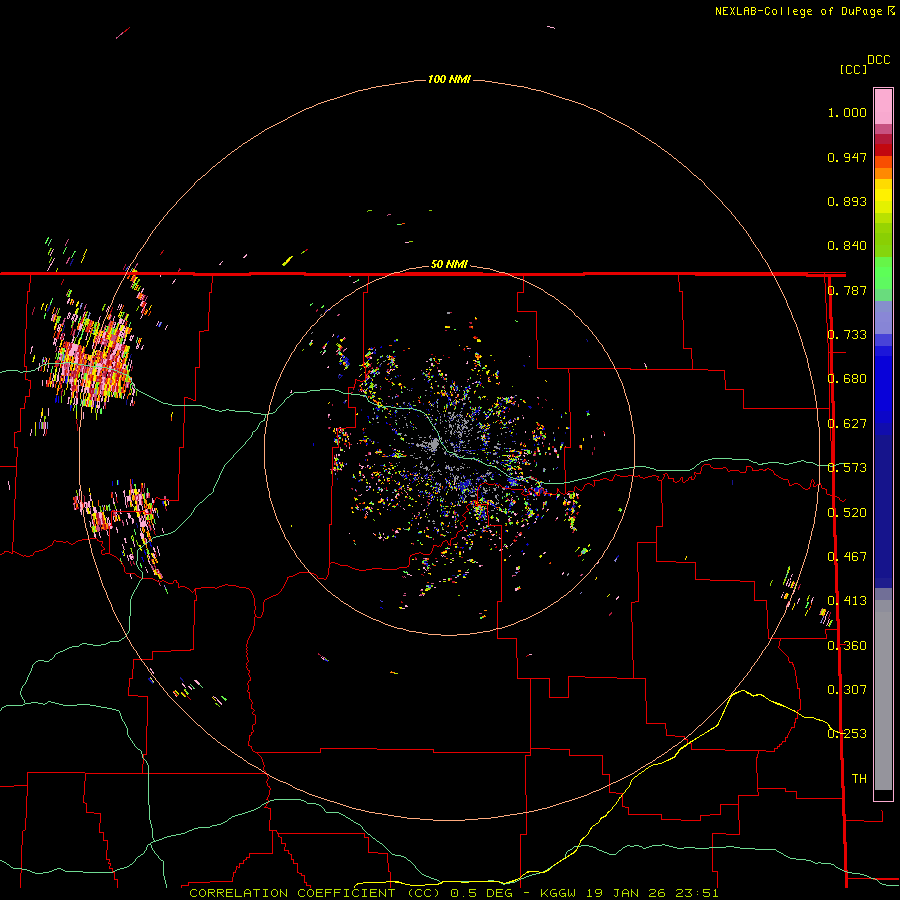Click the [CC] legend unit label

tap(853, 69)
